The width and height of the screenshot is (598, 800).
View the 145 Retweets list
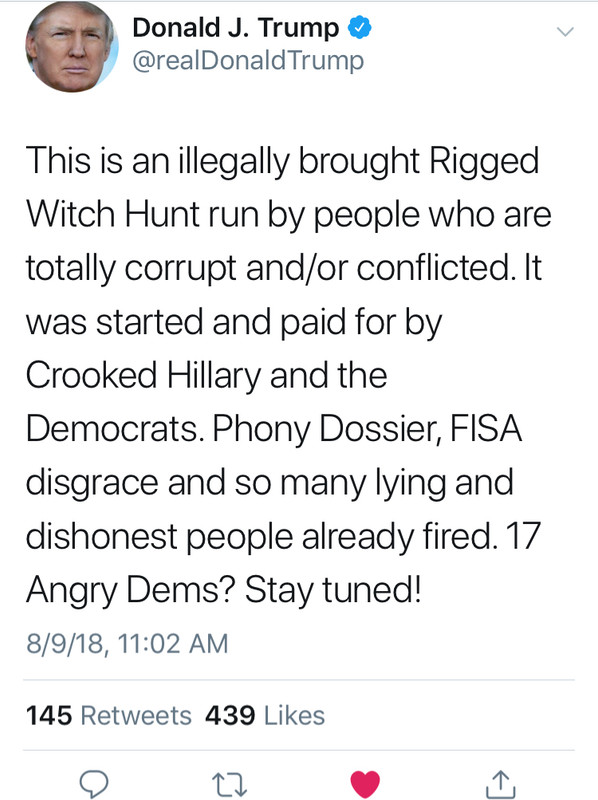tap(109, 715)
